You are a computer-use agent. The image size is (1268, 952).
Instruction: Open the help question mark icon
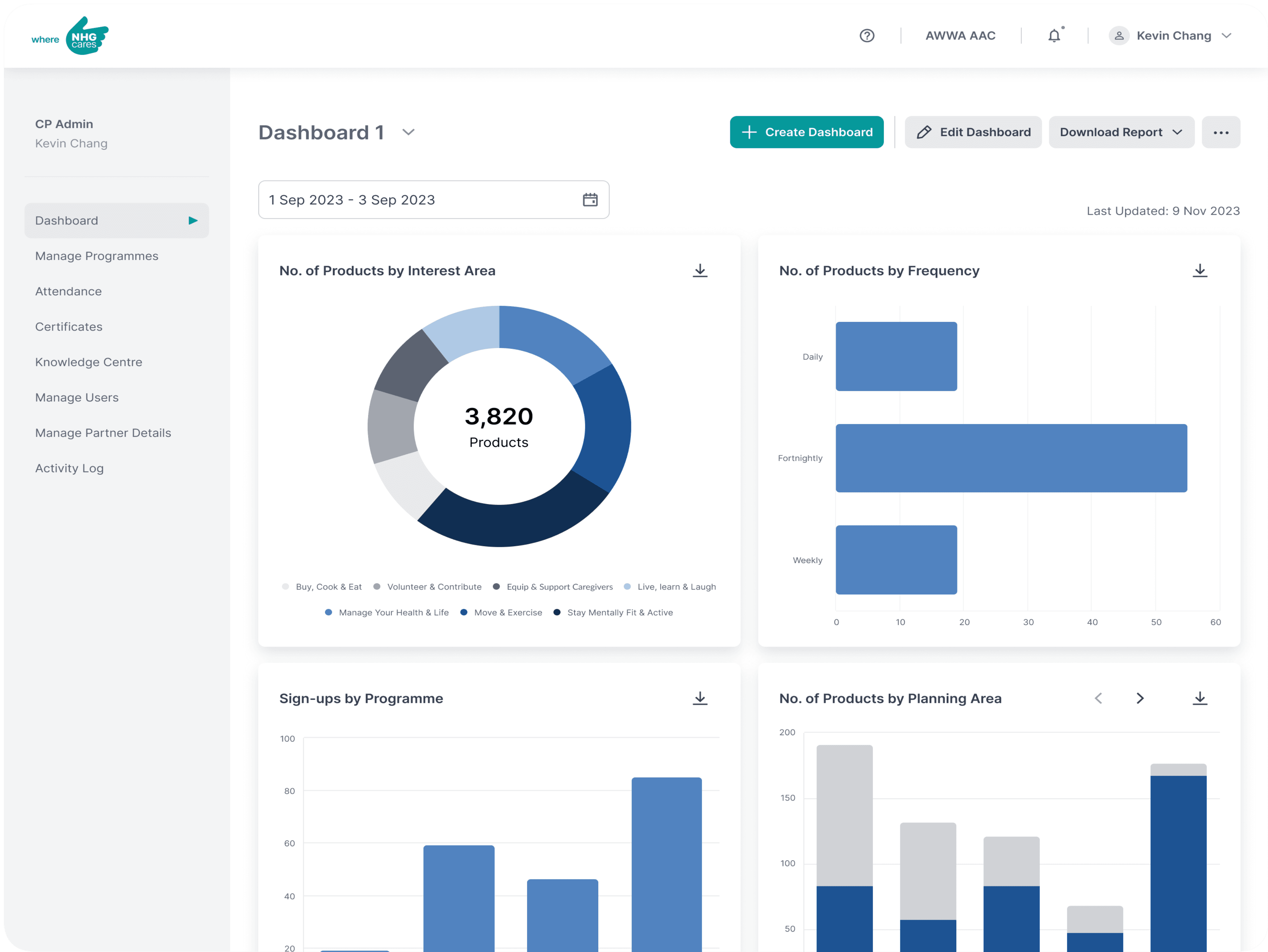(867, 35)
